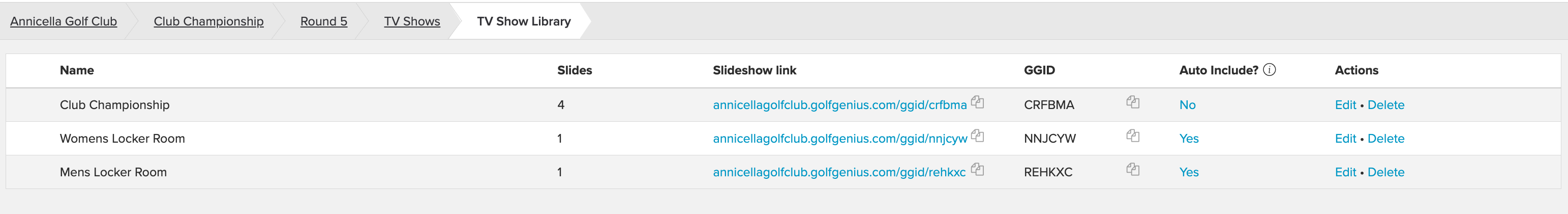Screen dimensions: 1568x214
Task: Open the Club Championship breadcrumb
Action: 208,21
